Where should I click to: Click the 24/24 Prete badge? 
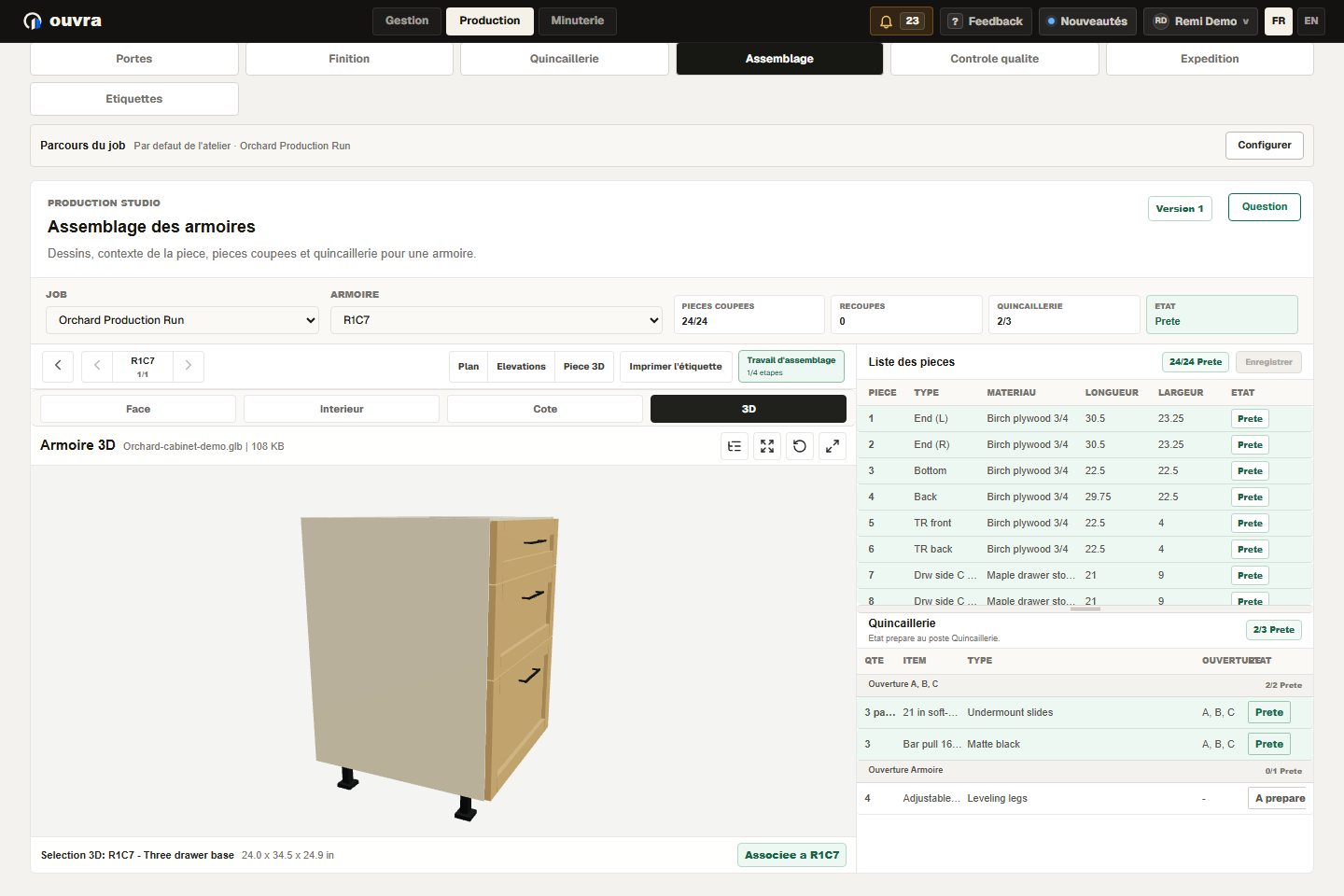(1196, 362)
